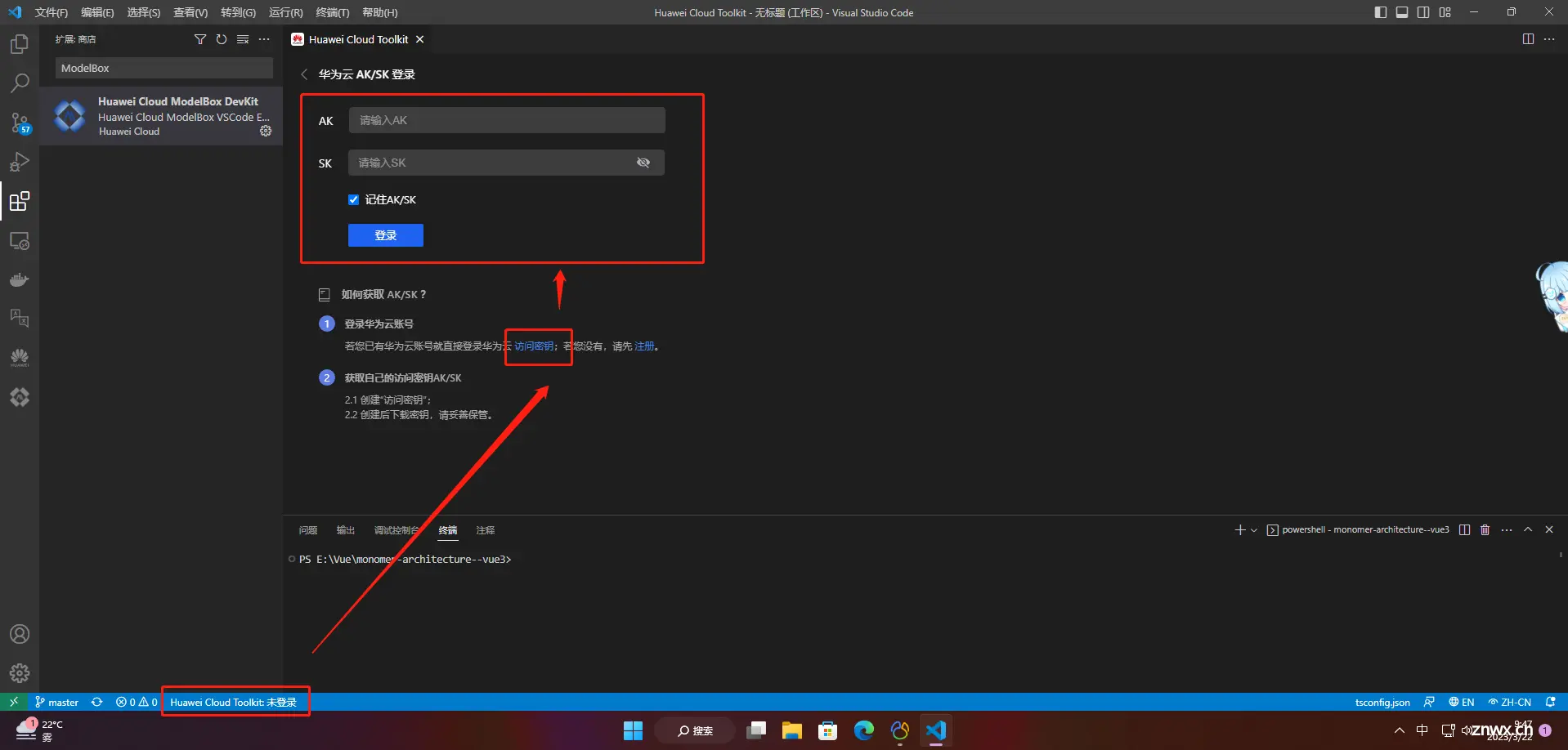The image size is (1568, 750).
Task: Open the 注册 link
Action: [x=644, y=346]
